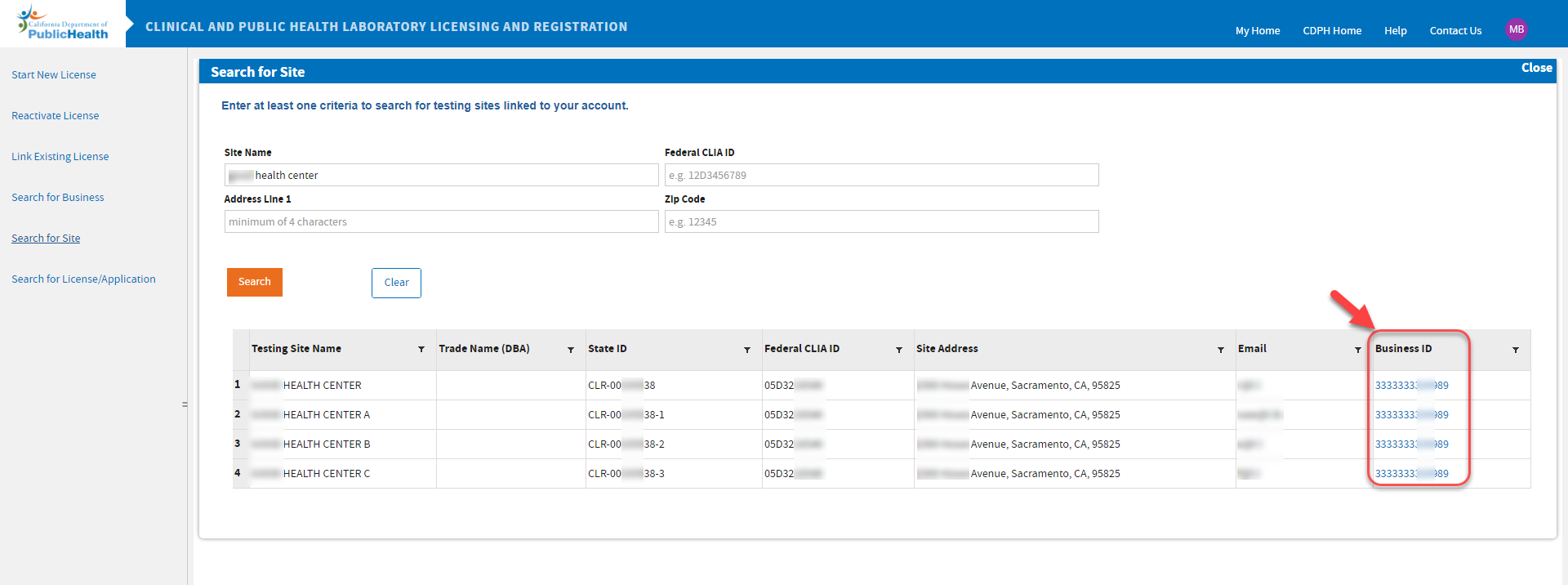Focus the Address Line 1 field
Viewport: 1568px width, 585px height.
pos(442,221)
